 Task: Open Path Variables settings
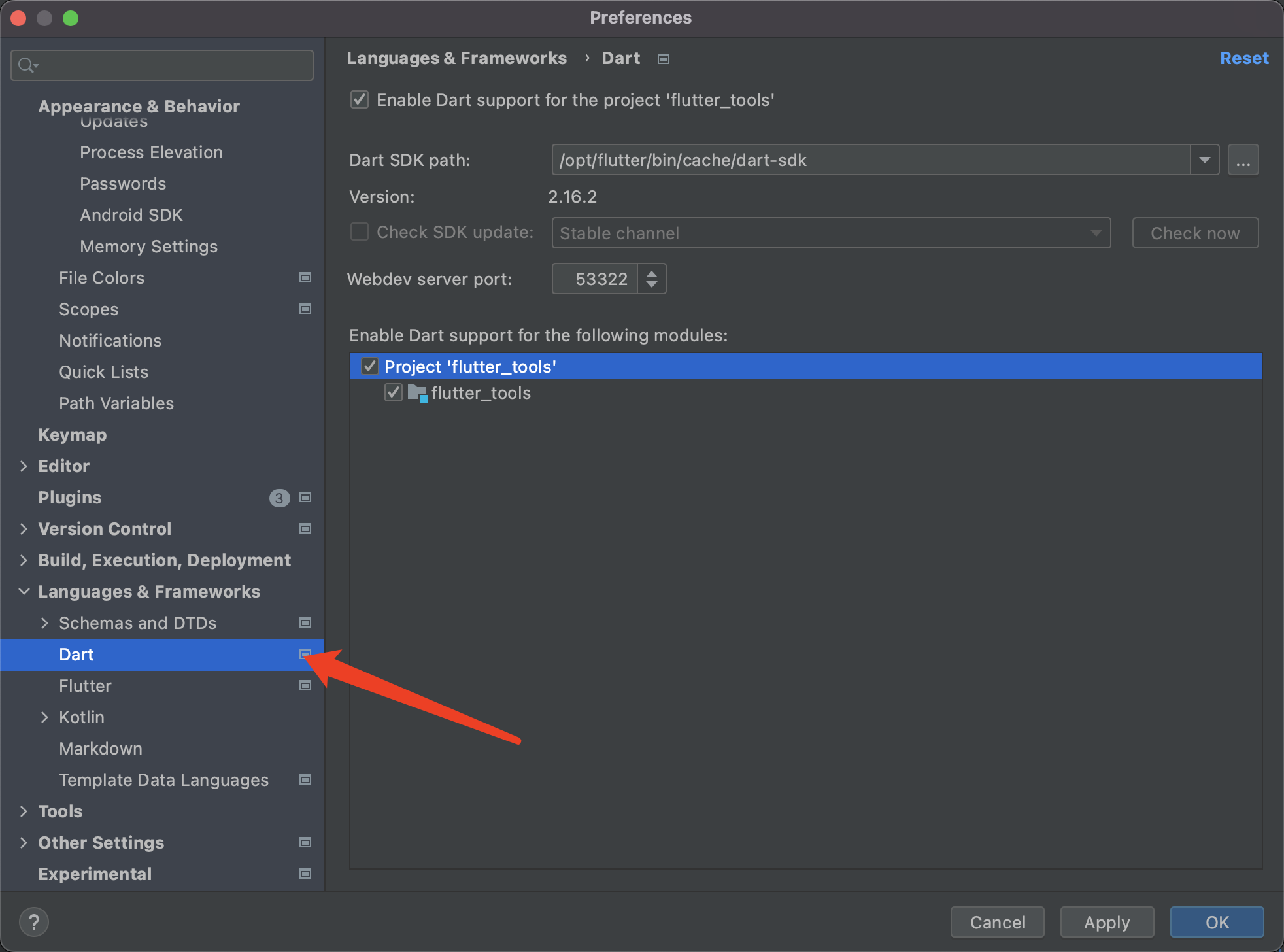[116, 403]
